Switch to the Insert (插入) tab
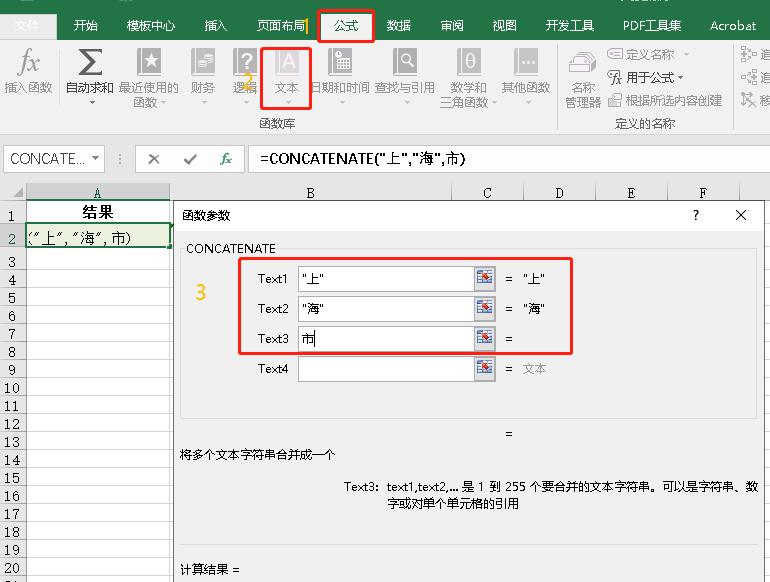The height and width of the screenshot is (582, 770). [216, 26]
